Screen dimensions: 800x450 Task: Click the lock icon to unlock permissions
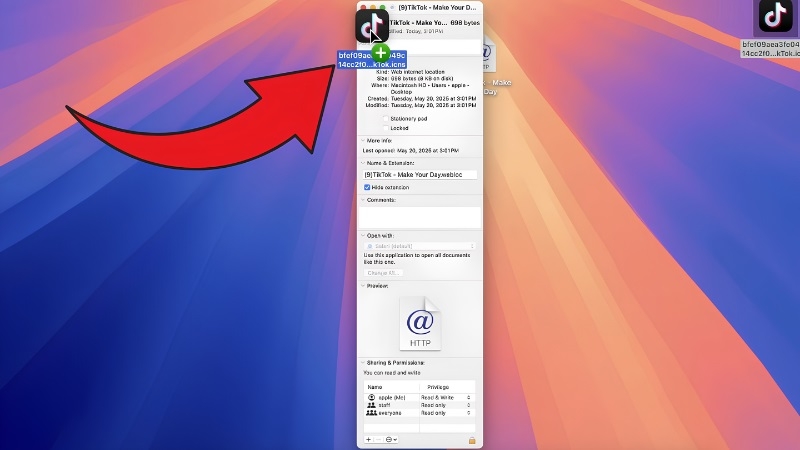pyautogui.click(x=472, y=440)
